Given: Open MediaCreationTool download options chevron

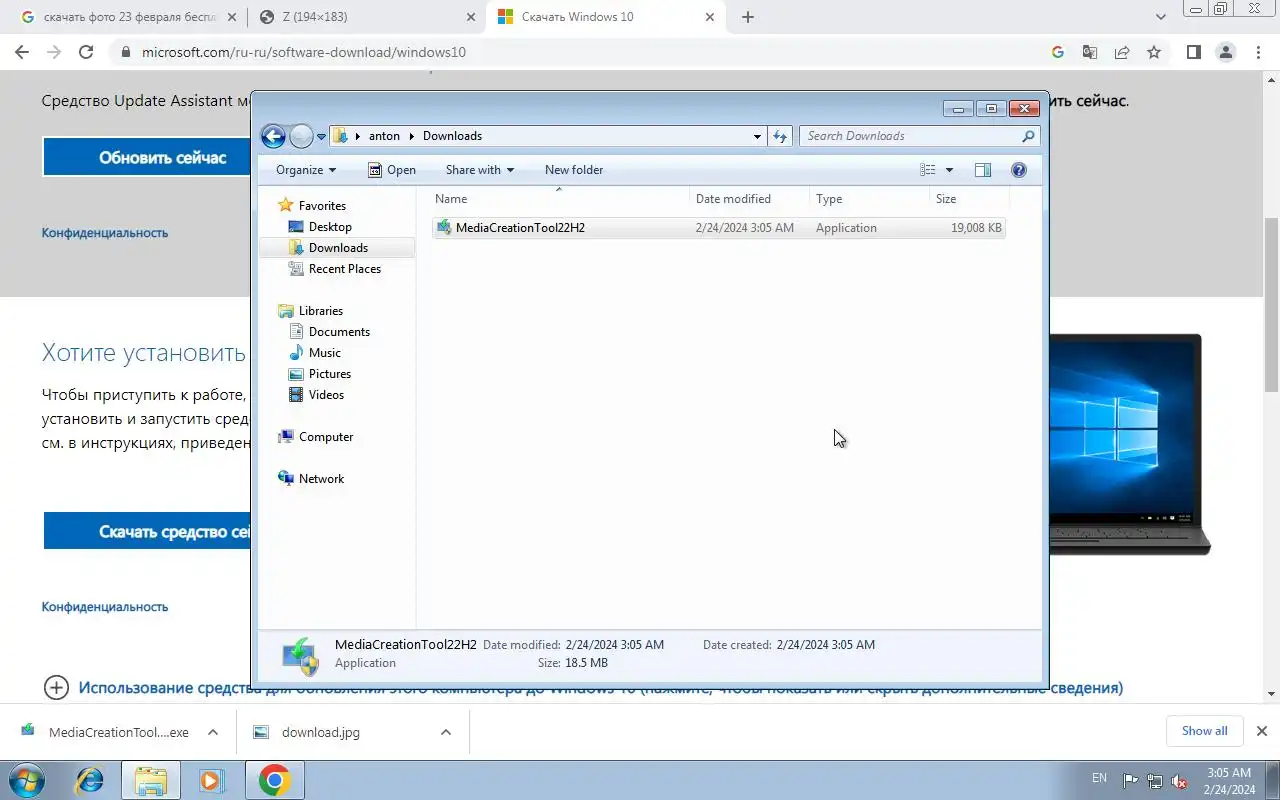Looking at the screenshot, I should point(213,732).
